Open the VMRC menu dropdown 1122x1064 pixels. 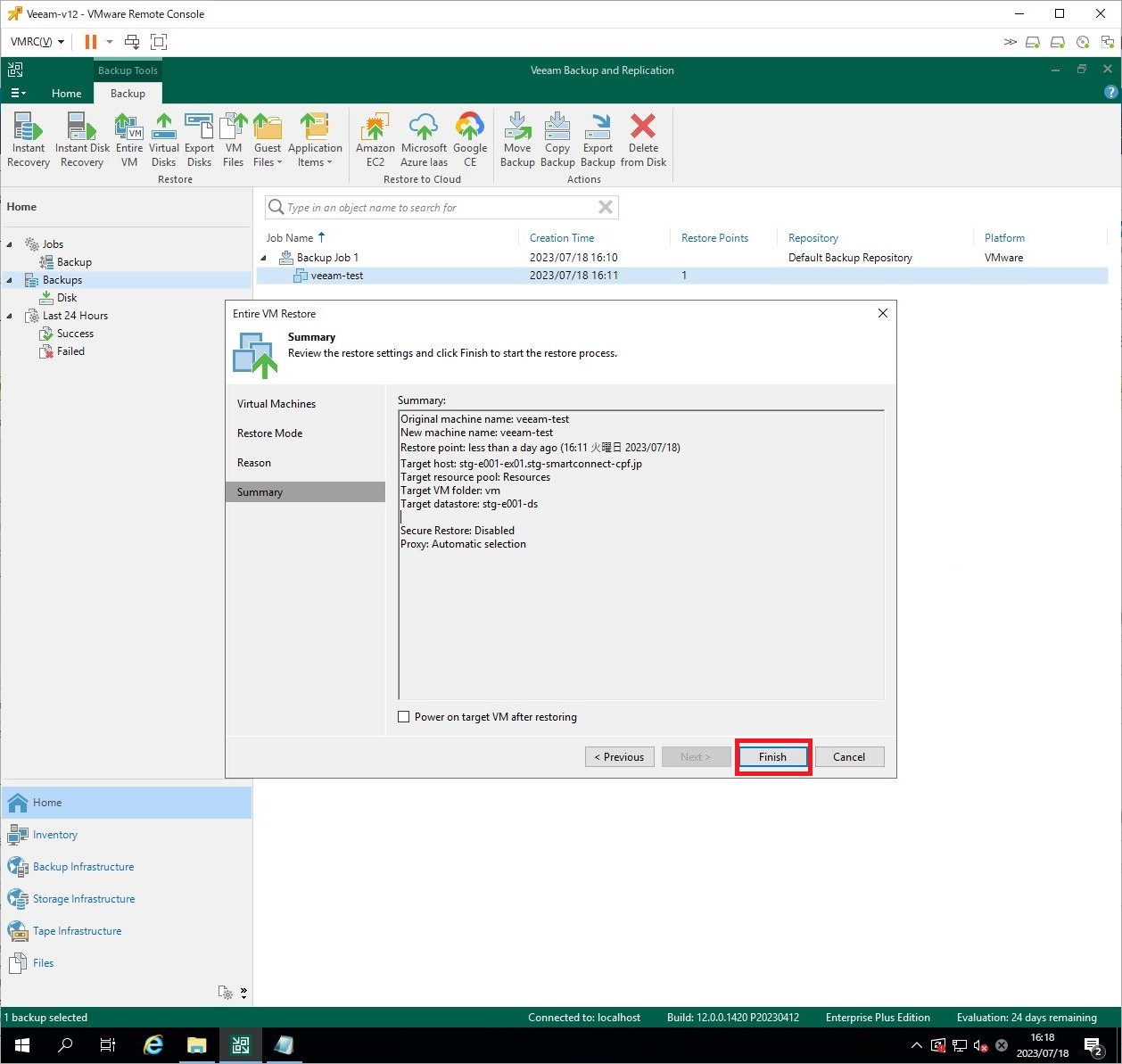(x=37, y=42)
